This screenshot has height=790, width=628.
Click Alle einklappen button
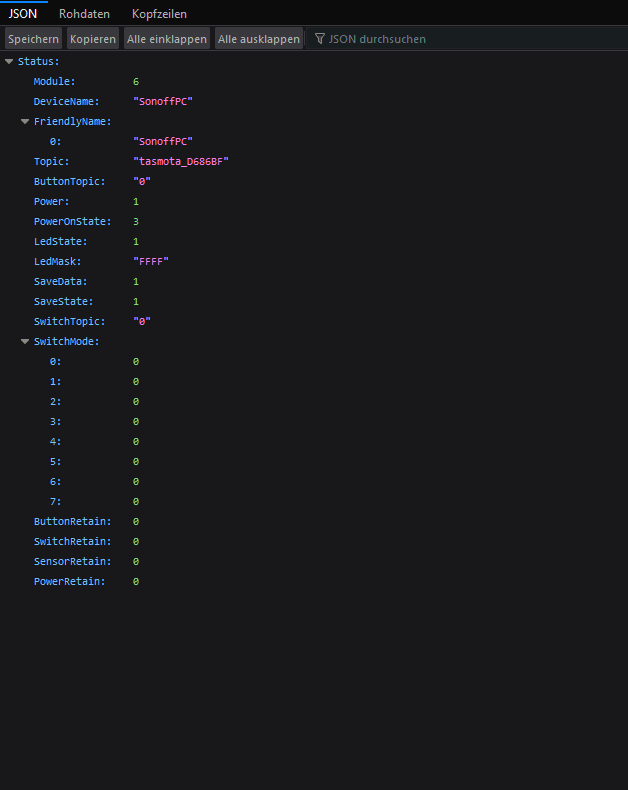coord(167,39)
